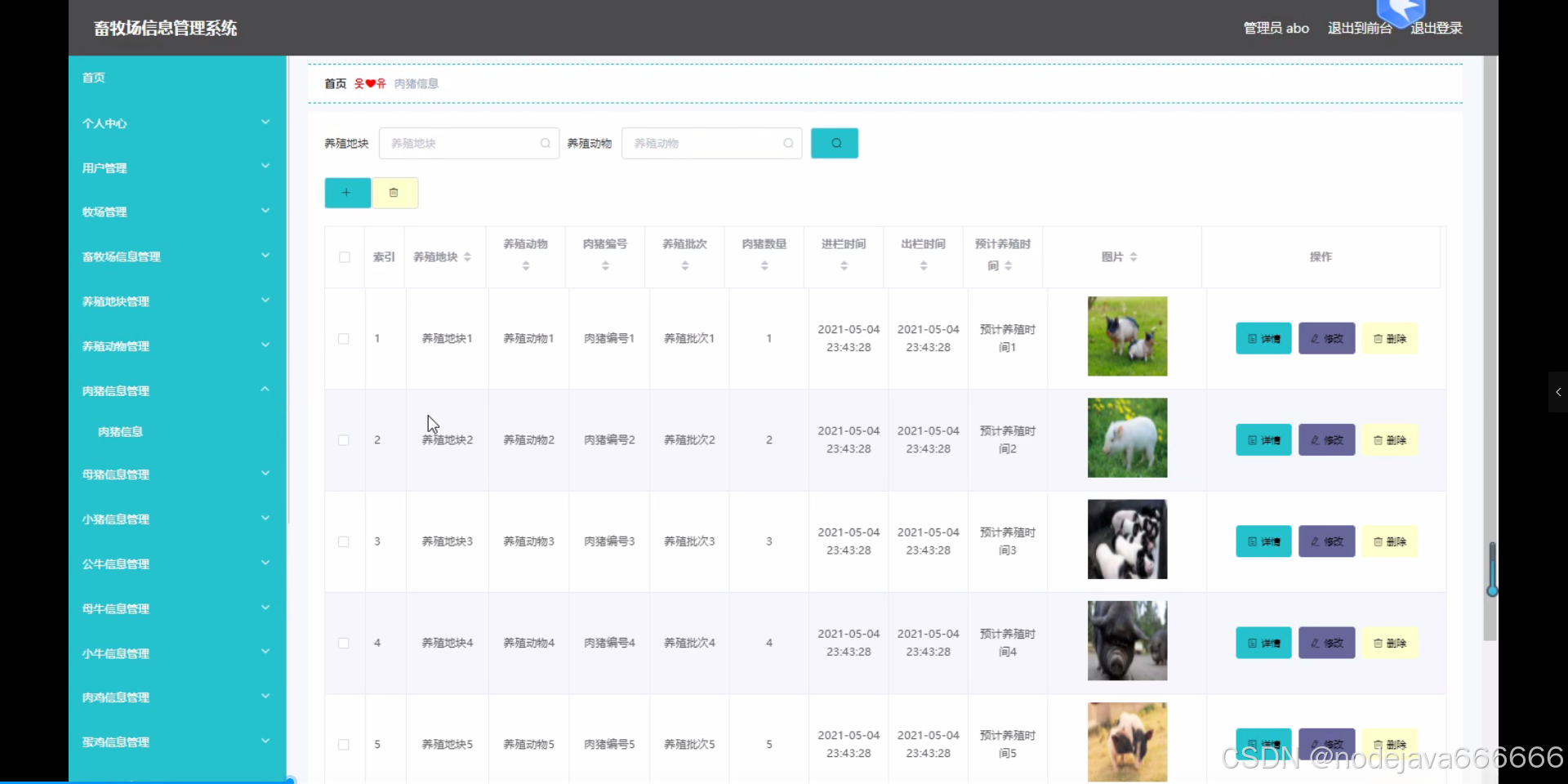The height and width of the screenshot is (784, 1568).
Task: Click the collapse arrow tab on right edge
Action: coord(1557,392)
